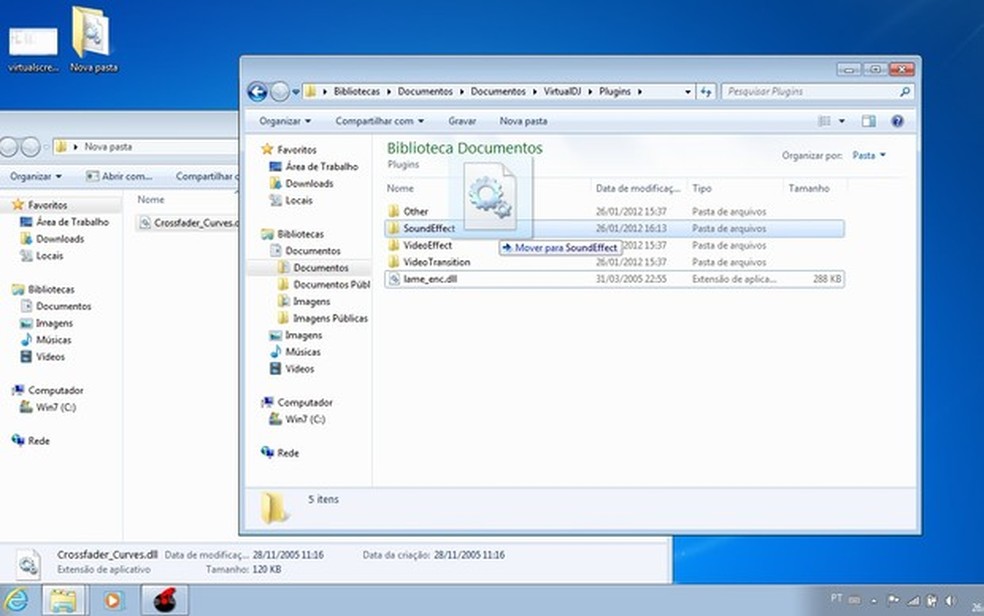984x616 pixels.
Task: Open Área de Trabalho in the Plugins sidebar
Action: (321, 166)
